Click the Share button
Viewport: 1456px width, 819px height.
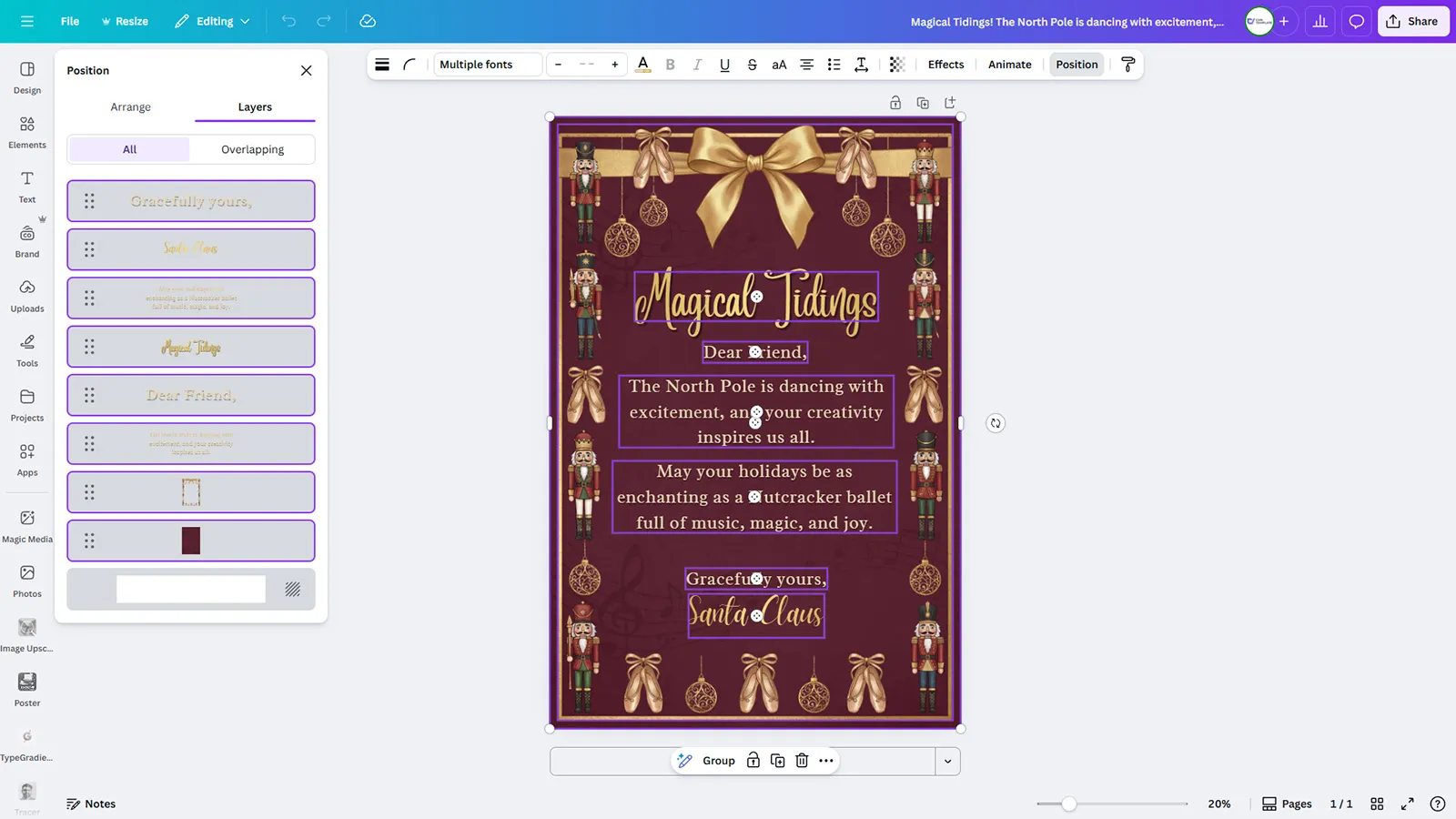click(x=1412, y=21)
